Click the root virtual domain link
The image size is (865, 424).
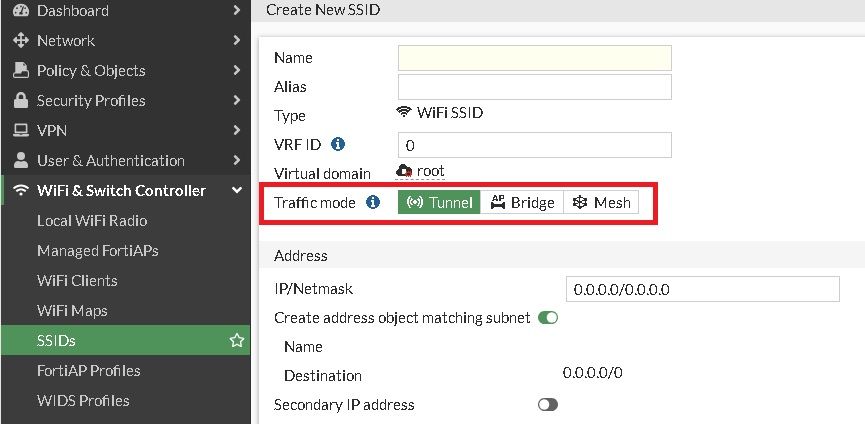(430, 172)
